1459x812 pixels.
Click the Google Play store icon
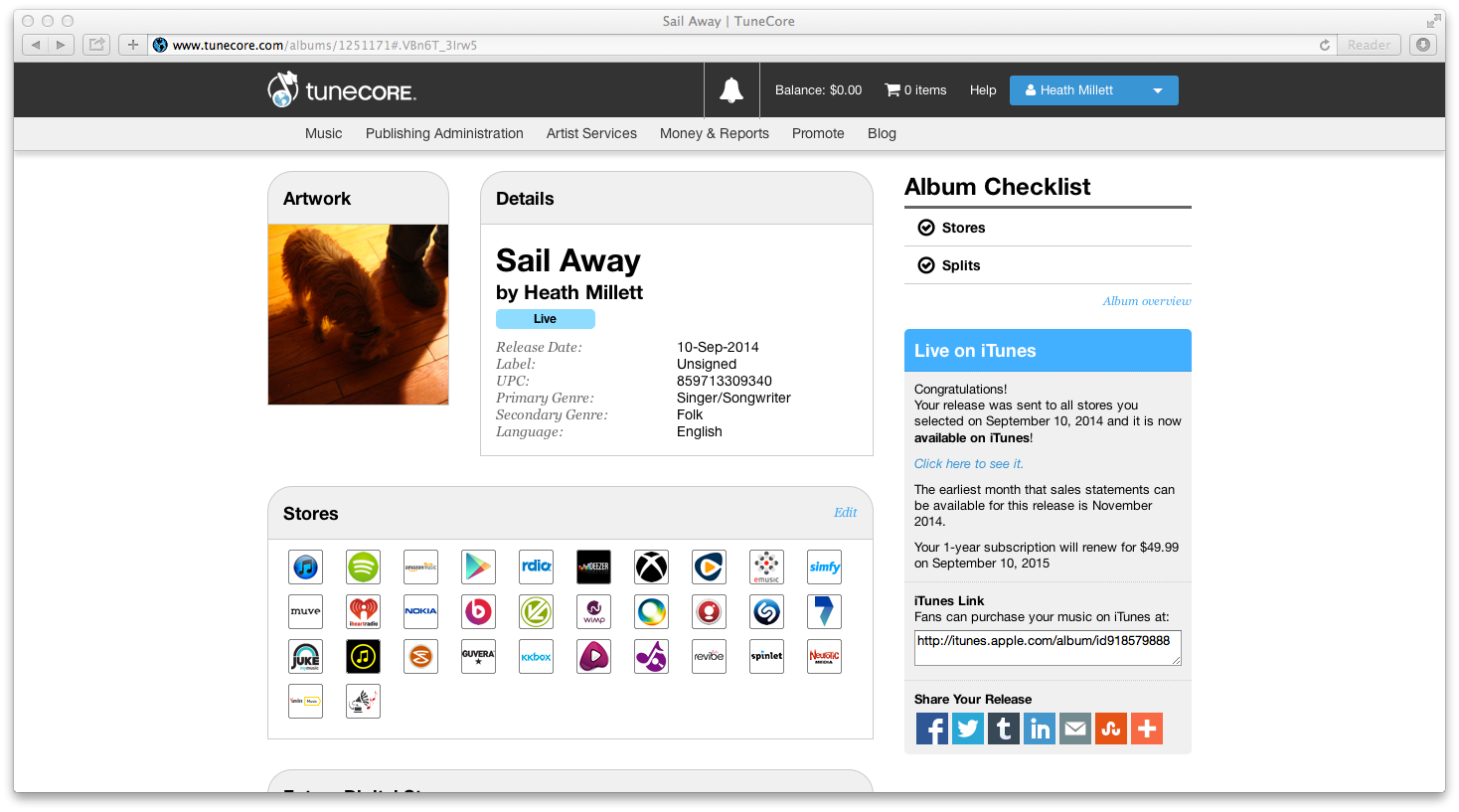[x=478, y=568]
